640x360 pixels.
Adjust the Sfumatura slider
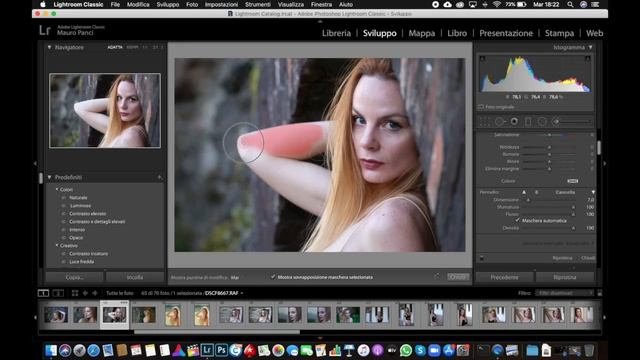point(549,207)
